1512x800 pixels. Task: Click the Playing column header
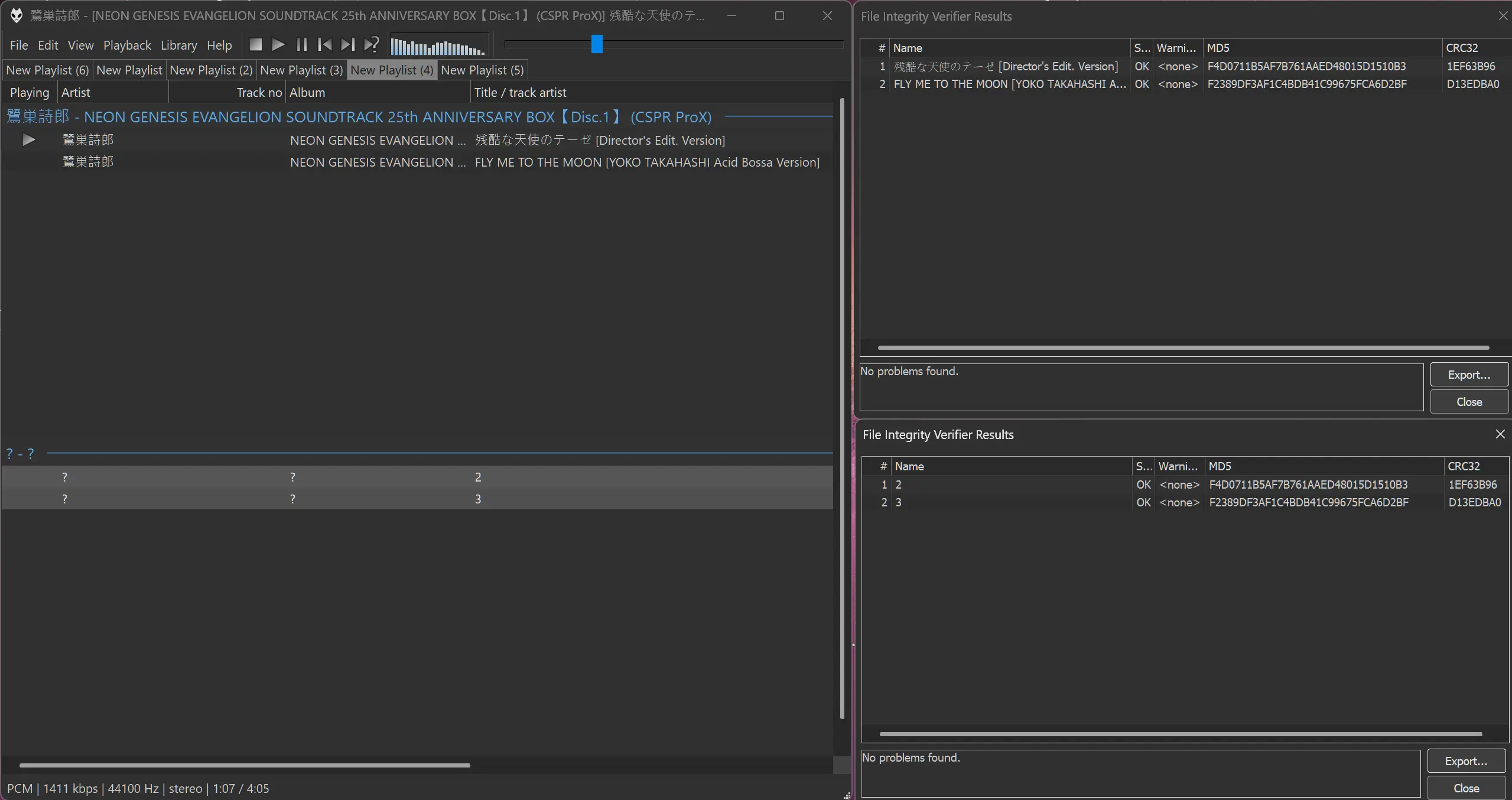point(30,93)
